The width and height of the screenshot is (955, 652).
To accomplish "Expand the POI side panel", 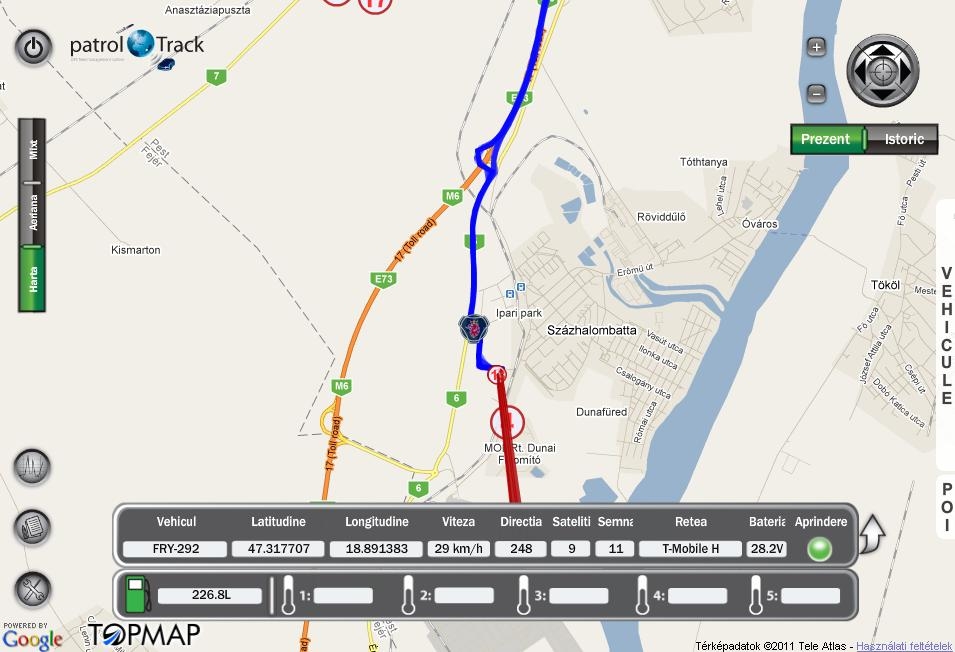I will 946,507.
